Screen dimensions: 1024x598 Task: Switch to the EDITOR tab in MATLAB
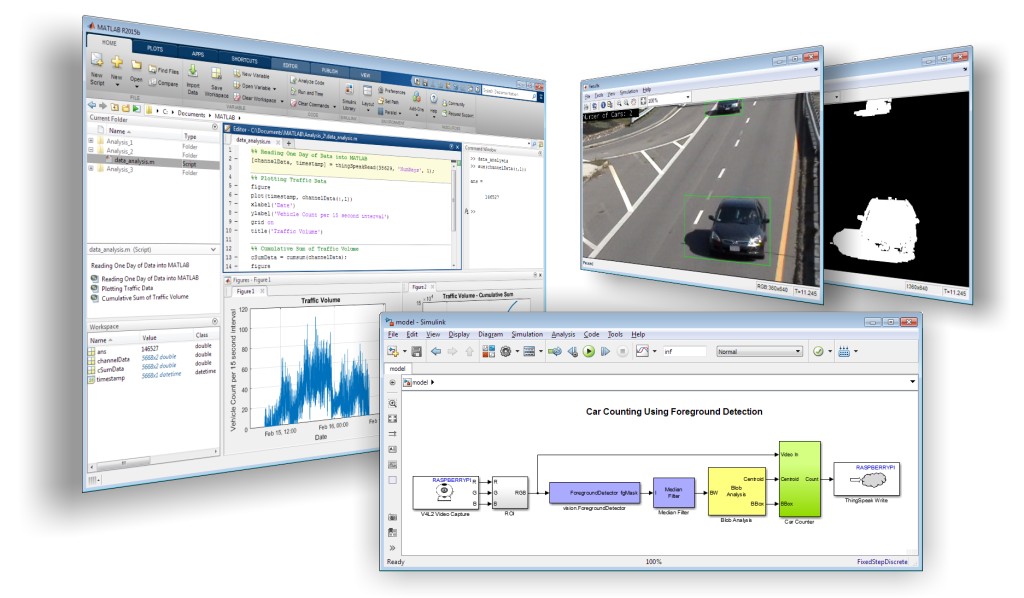pyautogui.click(x=291, y=65)
